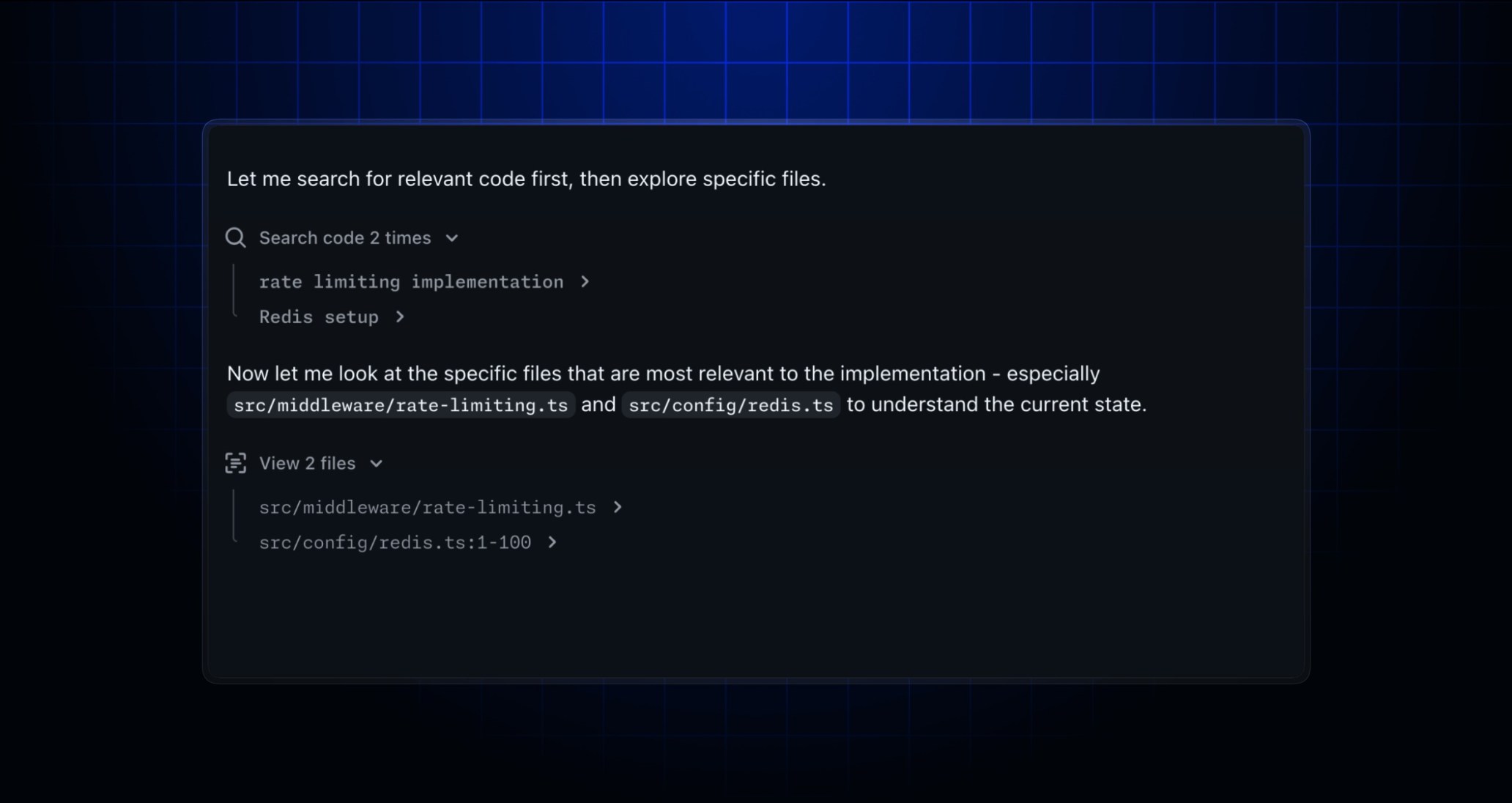The image size is (1512, 803).
Task: Open the rate limiting implementation search query
Action: (x=411, y=281)
